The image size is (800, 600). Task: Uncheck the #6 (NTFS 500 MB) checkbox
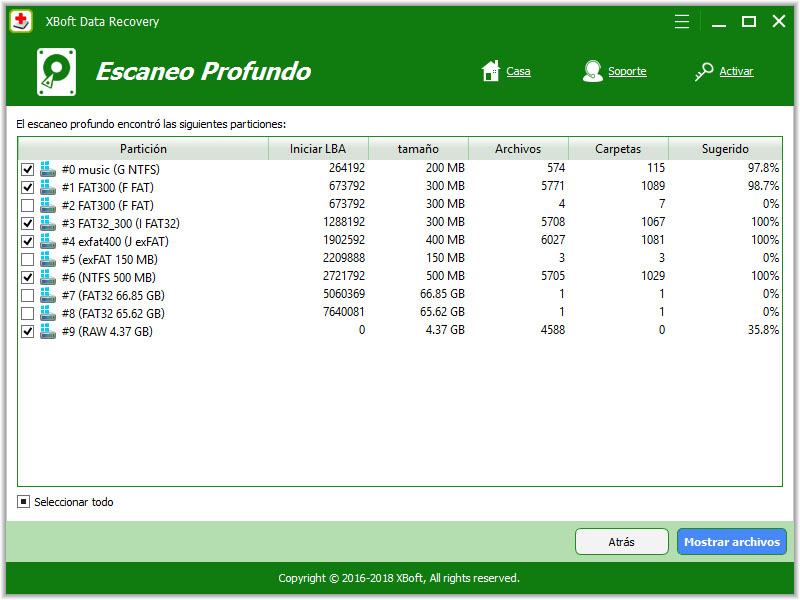pos(28,278)
